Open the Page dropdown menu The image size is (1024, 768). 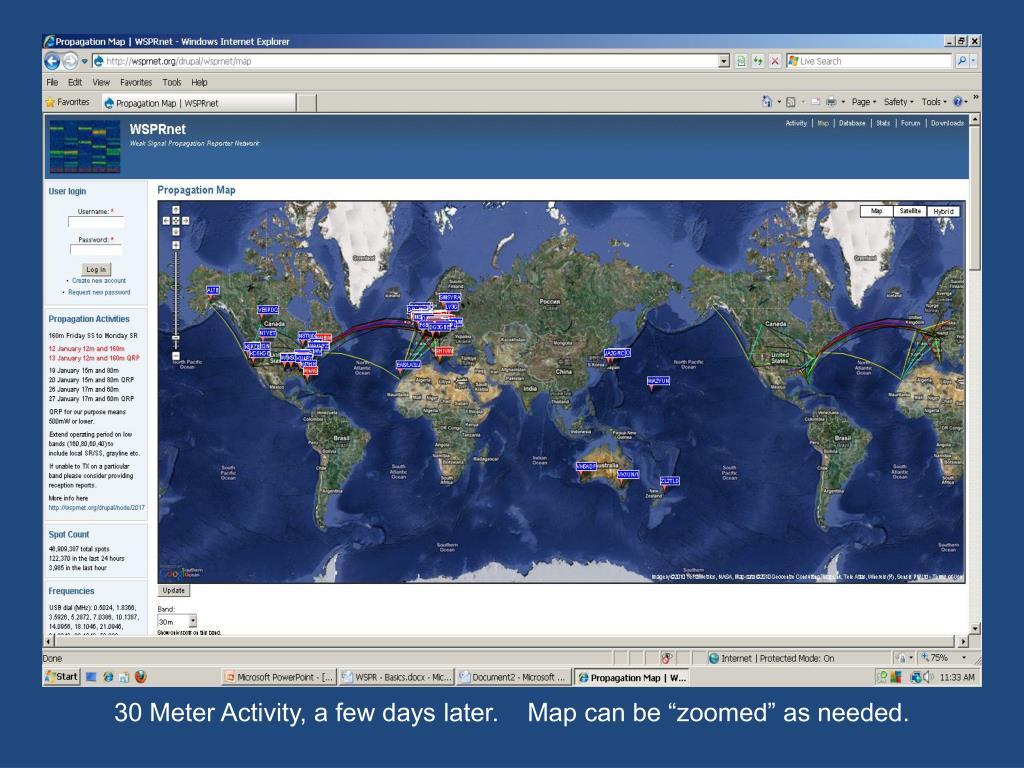point(864,102)
